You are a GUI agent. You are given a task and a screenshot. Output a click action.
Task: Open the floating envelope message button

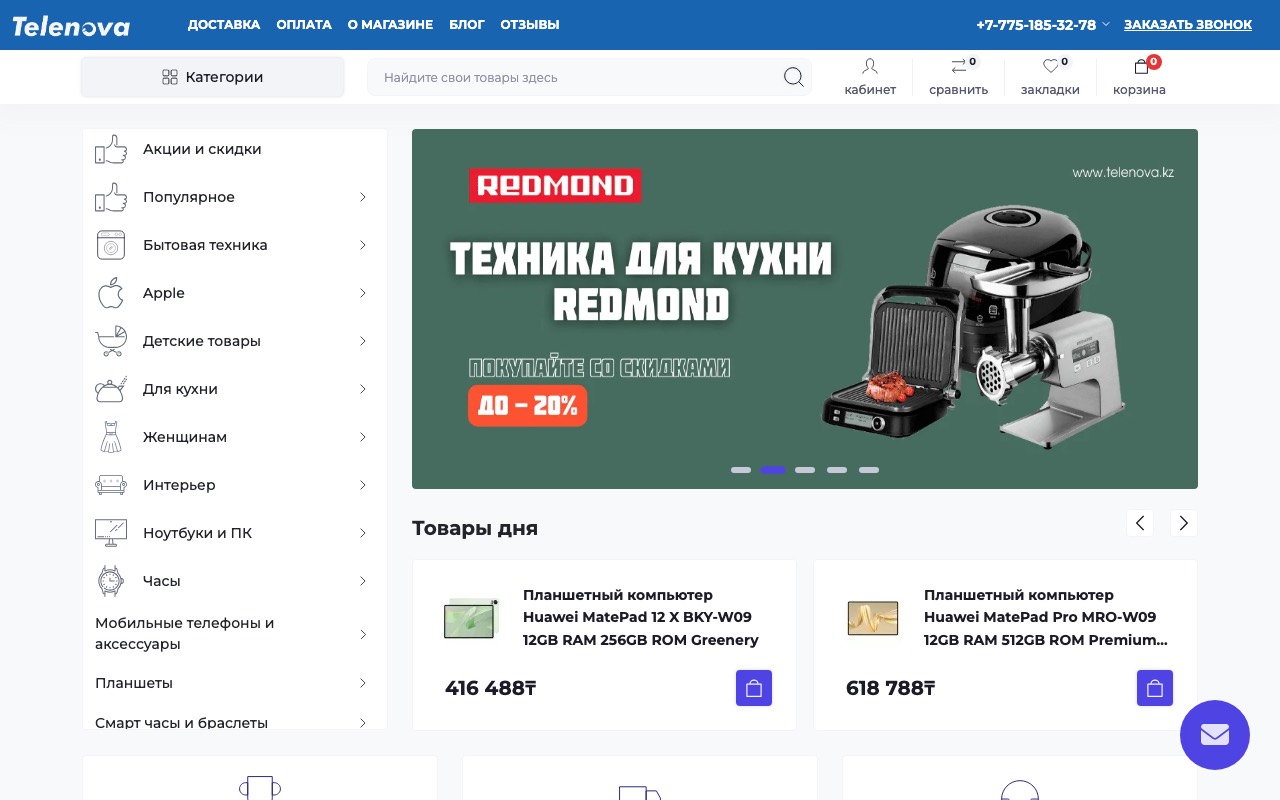[1215, 735]
